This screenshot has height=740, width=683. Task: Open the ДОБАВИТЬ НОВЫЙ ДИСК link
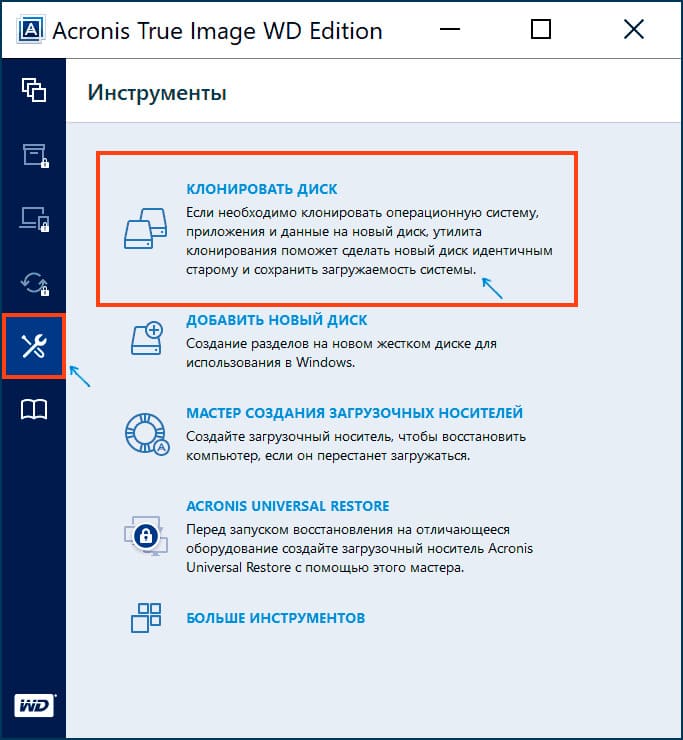tap(277, 320)
